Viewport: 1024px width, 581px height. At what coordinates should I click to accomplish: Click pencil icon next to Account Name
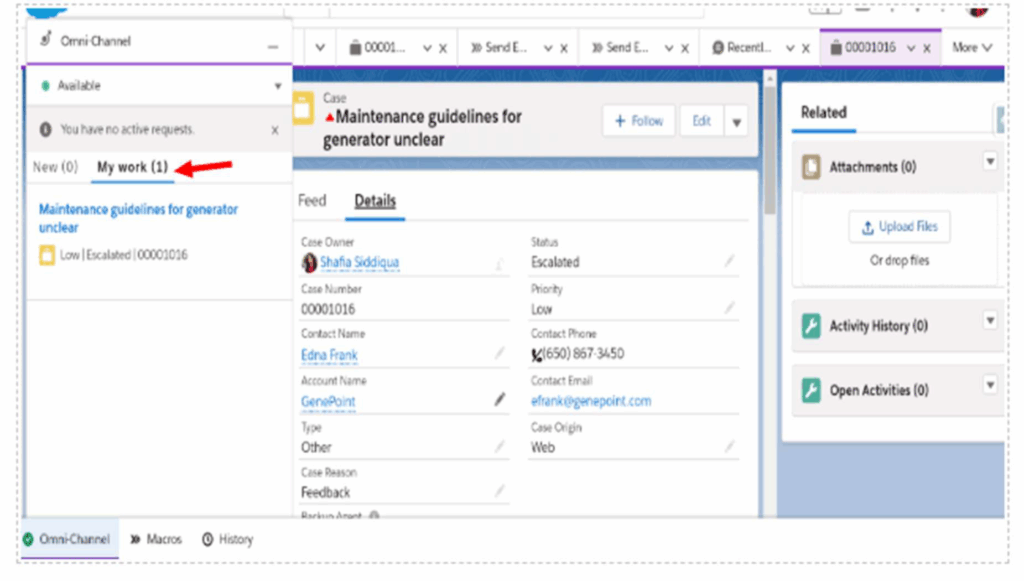[x=500, y=400]
